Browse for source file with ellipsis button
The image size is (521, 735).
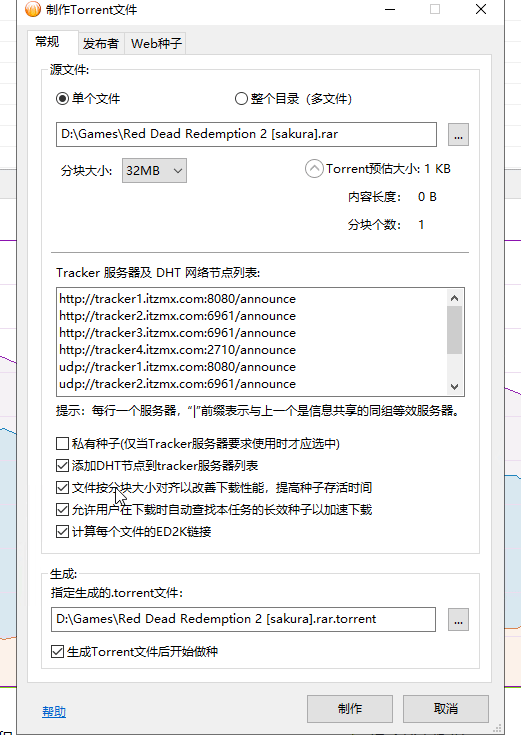458,135
